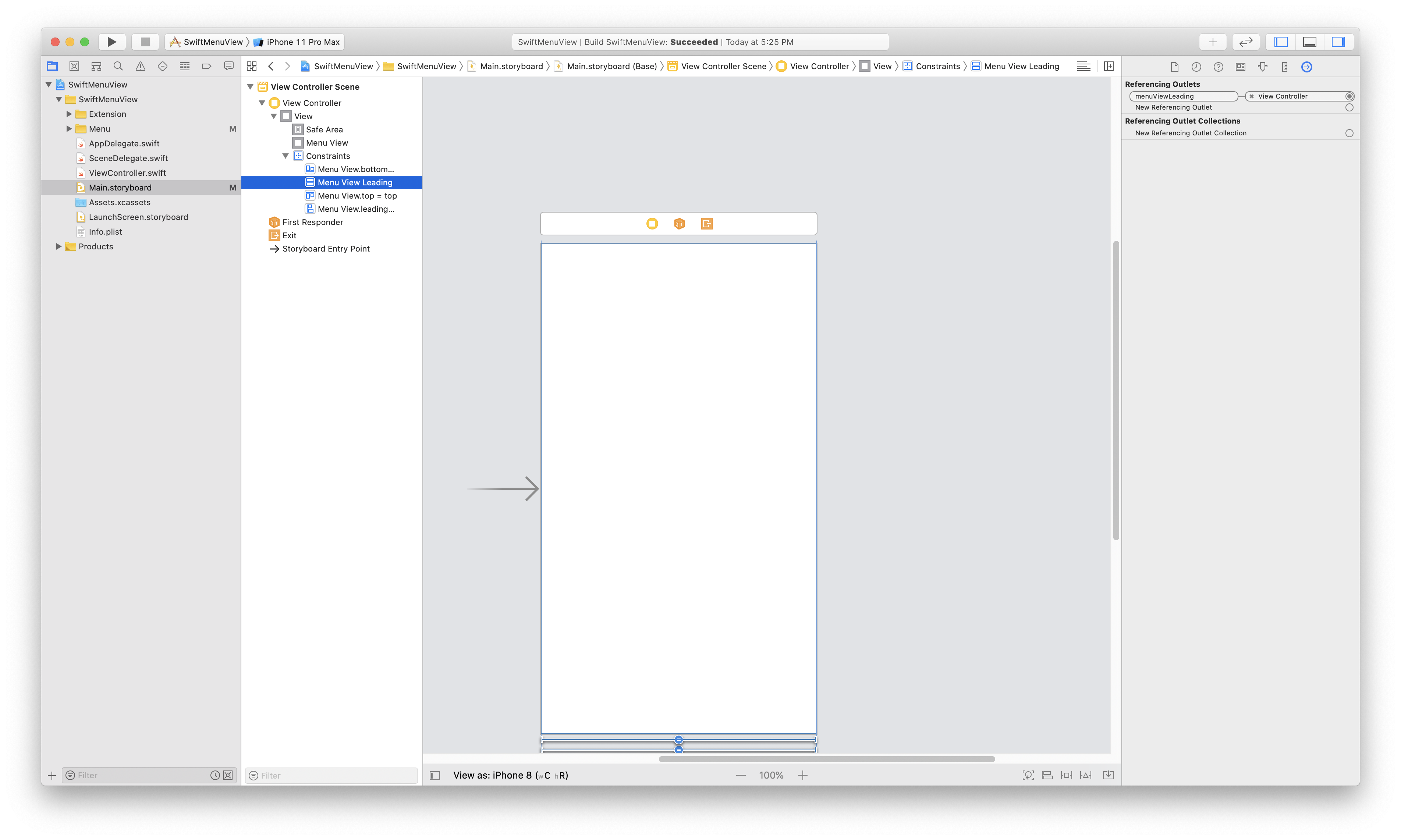This screenshot has width=1401, height=840.
Task: Open the Issue navigator warning icon
Action: tap(141, 66)
